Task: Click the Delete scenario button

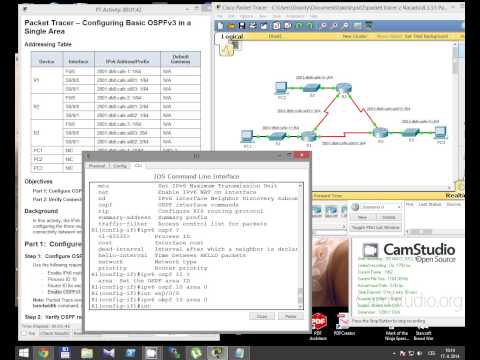Action: pos(389,217)
